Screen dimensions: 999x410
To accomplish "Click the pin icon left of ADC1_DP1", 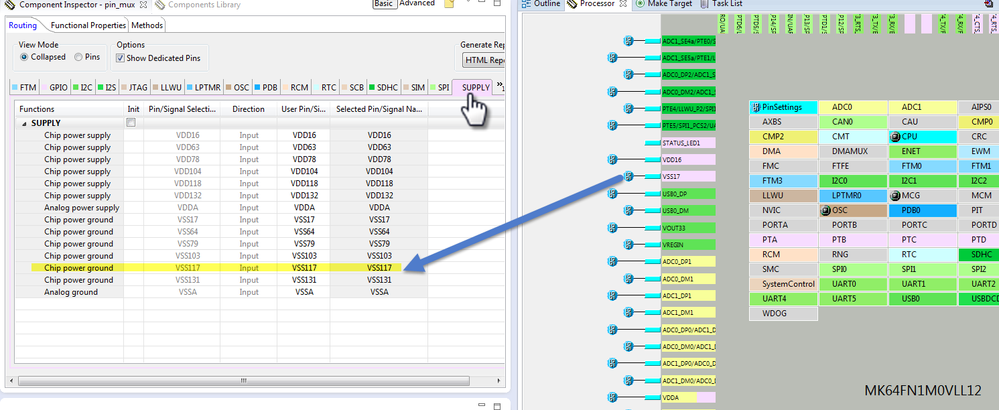I will pyautogui.click(x=612, y=295).
